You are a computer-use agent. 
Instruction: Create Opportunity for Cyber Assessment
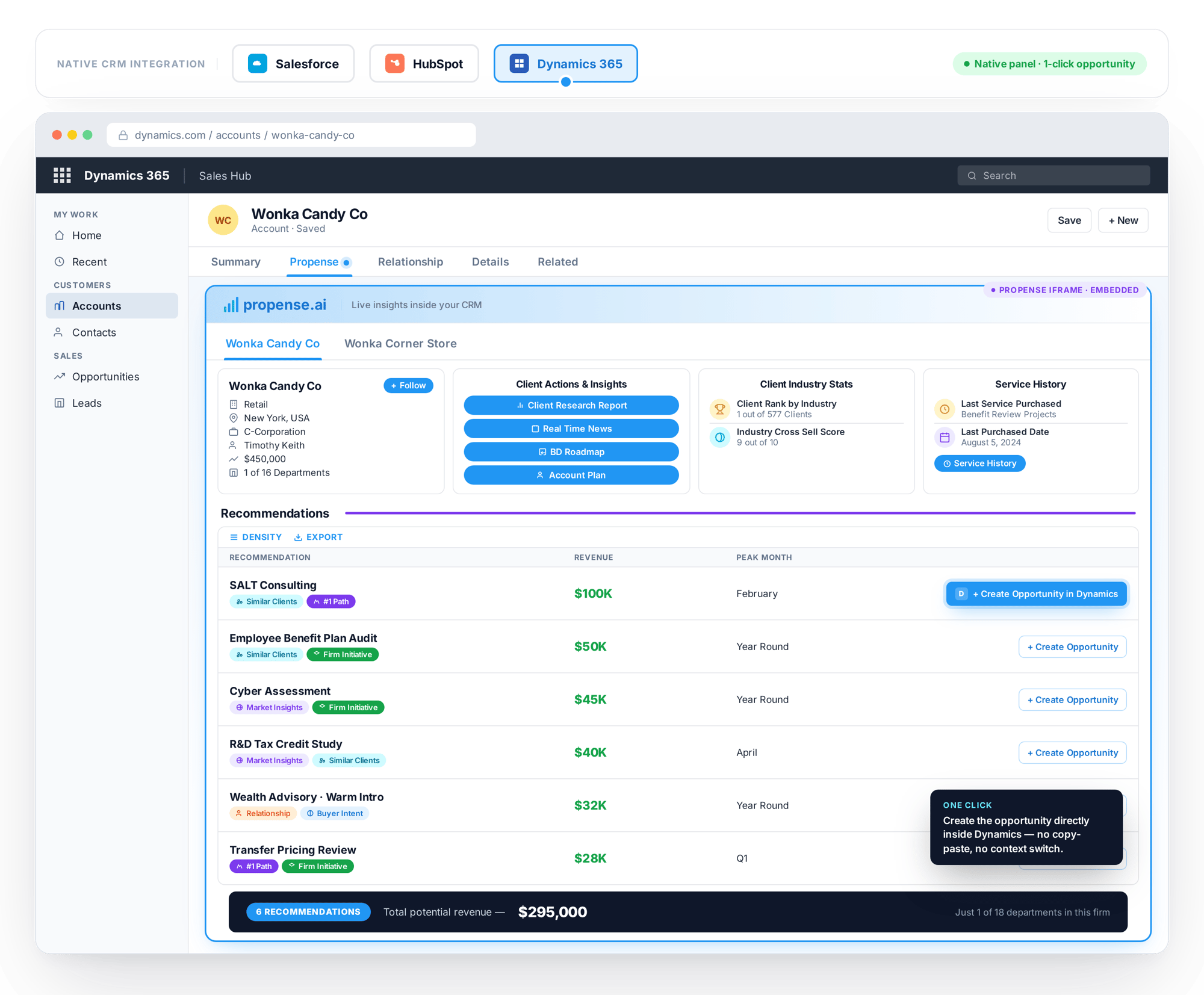tap(1073, 700)
